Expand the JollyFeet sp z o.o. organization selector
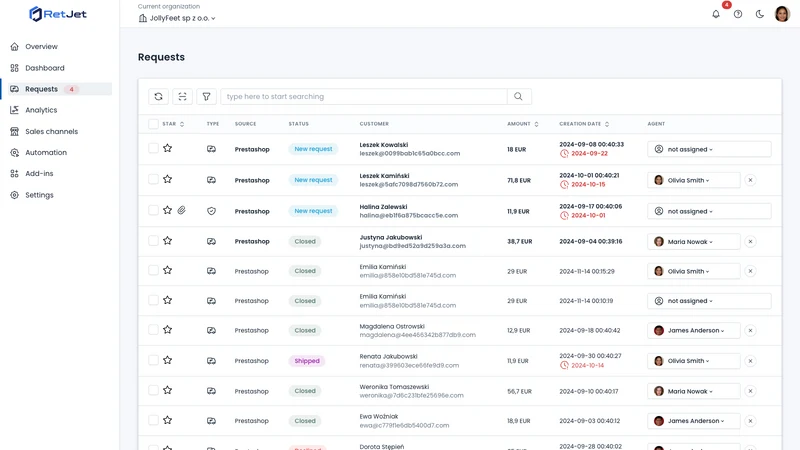 [x=177, y=18]
